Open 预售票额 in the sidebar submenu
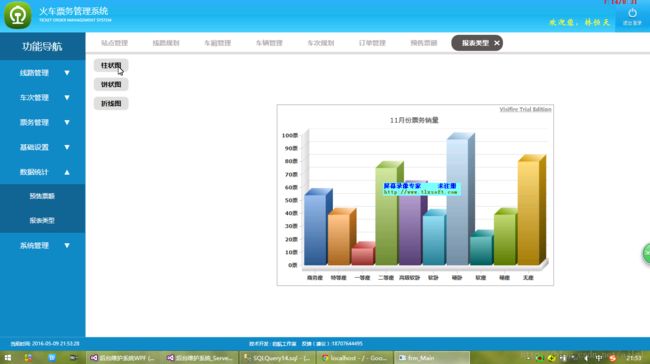The width and height of the screenshot is (650, 364). coord(42,196)
